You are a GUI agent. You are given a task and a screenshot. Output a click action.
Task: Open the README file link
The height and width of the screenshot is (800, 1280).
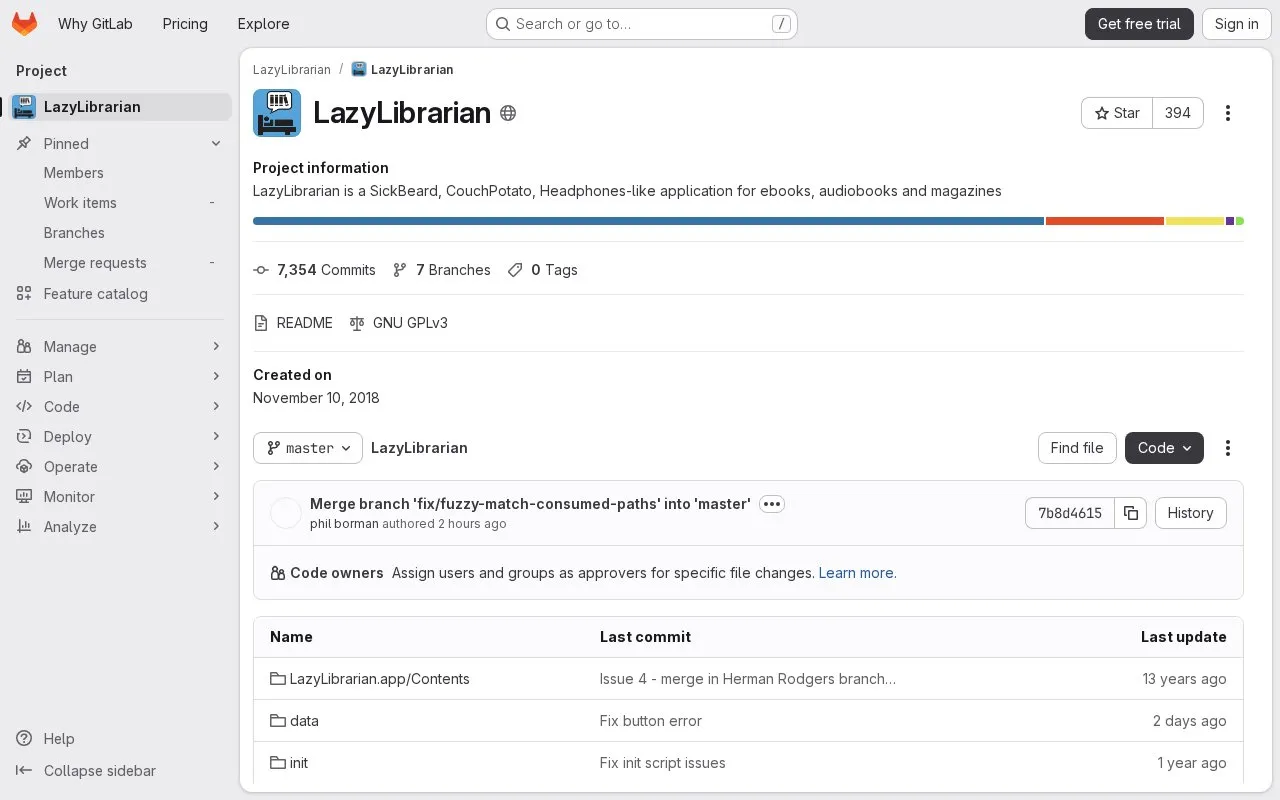pos(293,323)
